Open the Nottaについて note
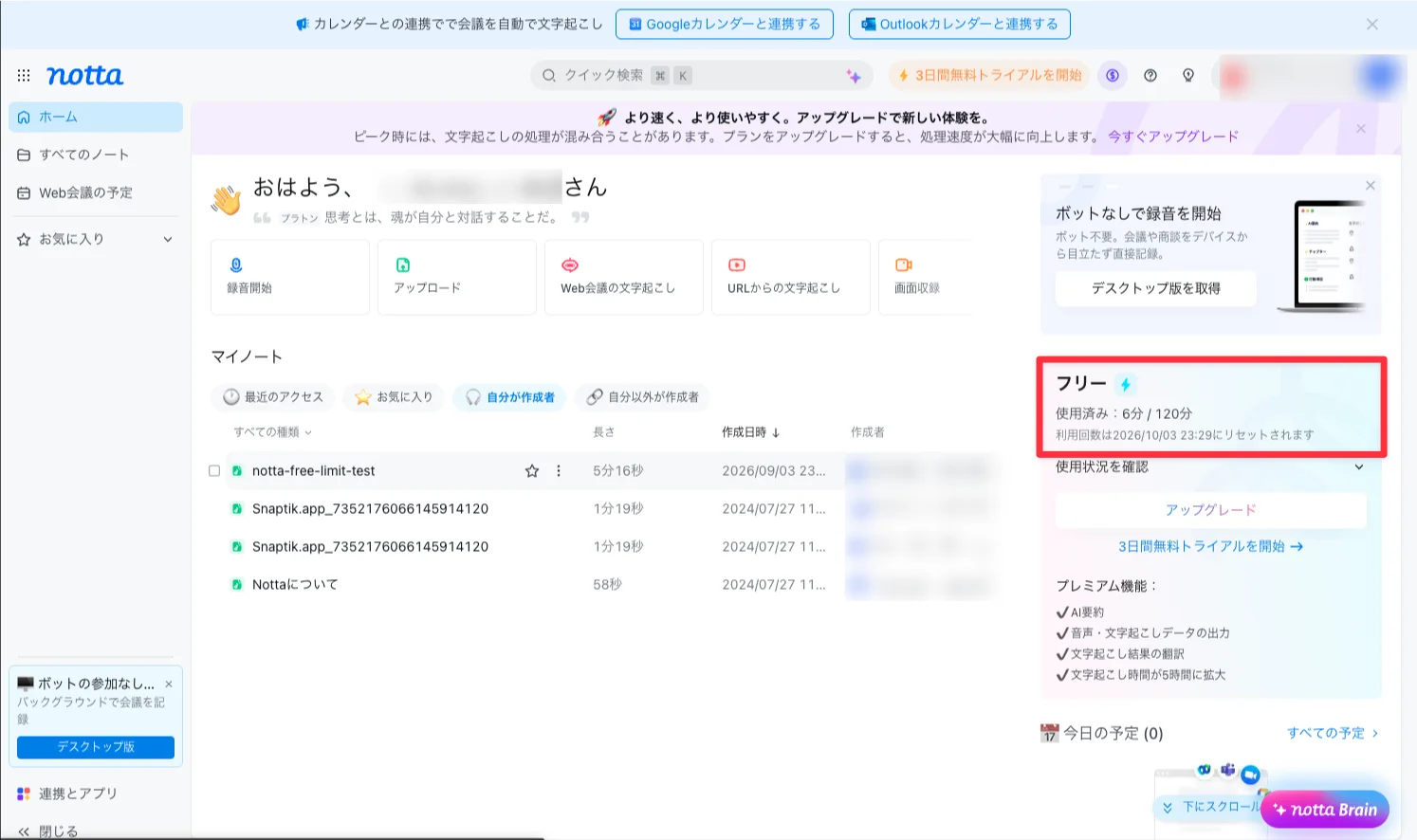Screen dimensions: 1417x840 pos(295,584)
